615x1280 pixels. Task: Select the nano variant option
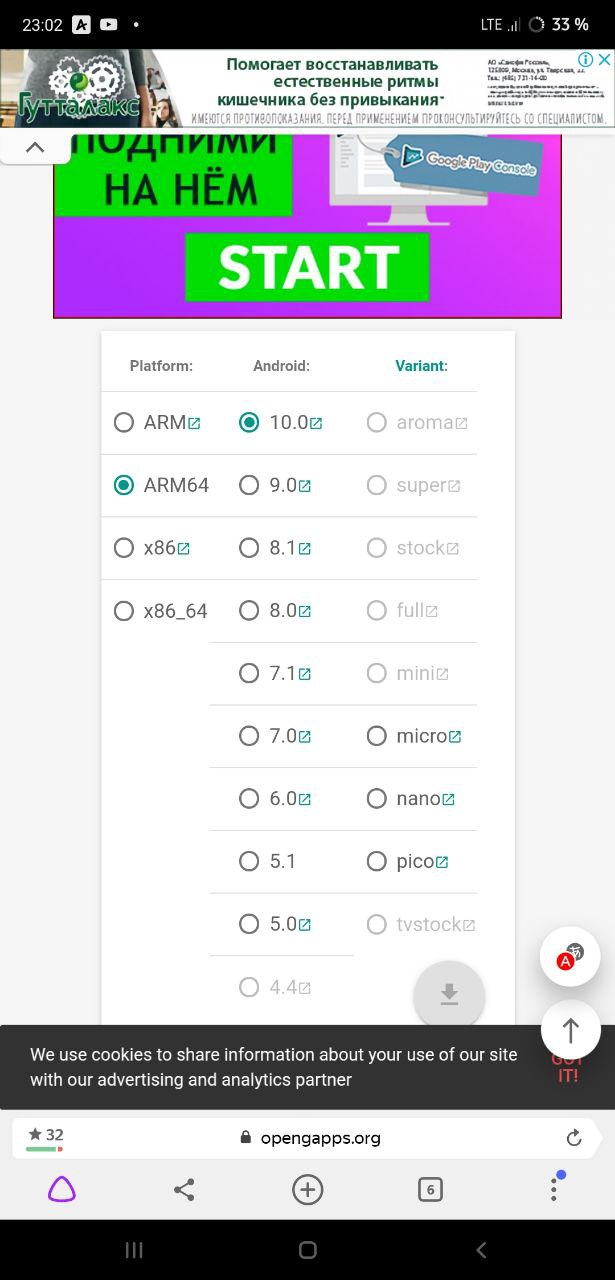(376, 798)
